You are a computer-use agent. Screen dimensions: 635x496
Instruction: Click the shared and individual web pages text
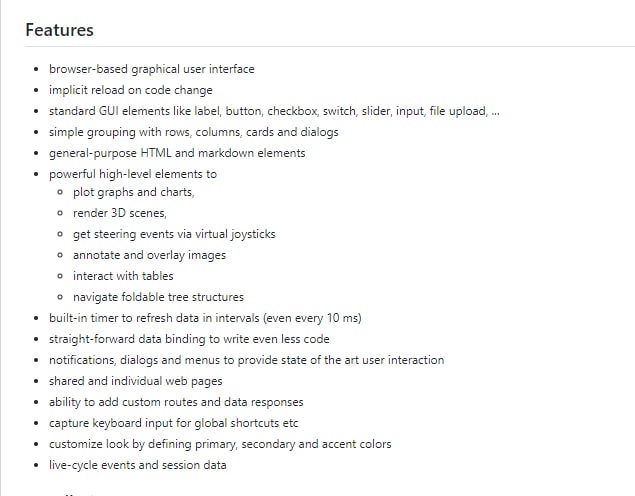[x=135, y=381]
